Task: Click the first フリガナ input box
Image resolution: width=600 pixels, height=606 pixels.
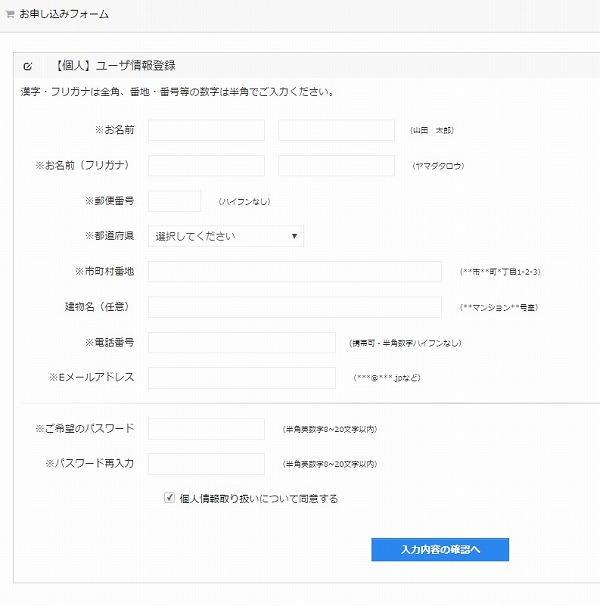Action: point(206,166)
